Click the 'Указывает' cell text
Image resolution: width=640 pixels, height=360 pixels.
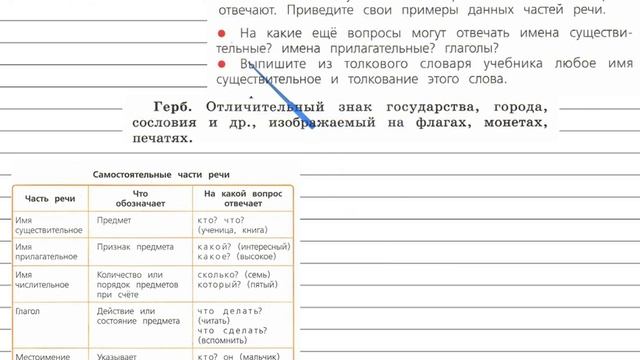click(x=116, y=356)
